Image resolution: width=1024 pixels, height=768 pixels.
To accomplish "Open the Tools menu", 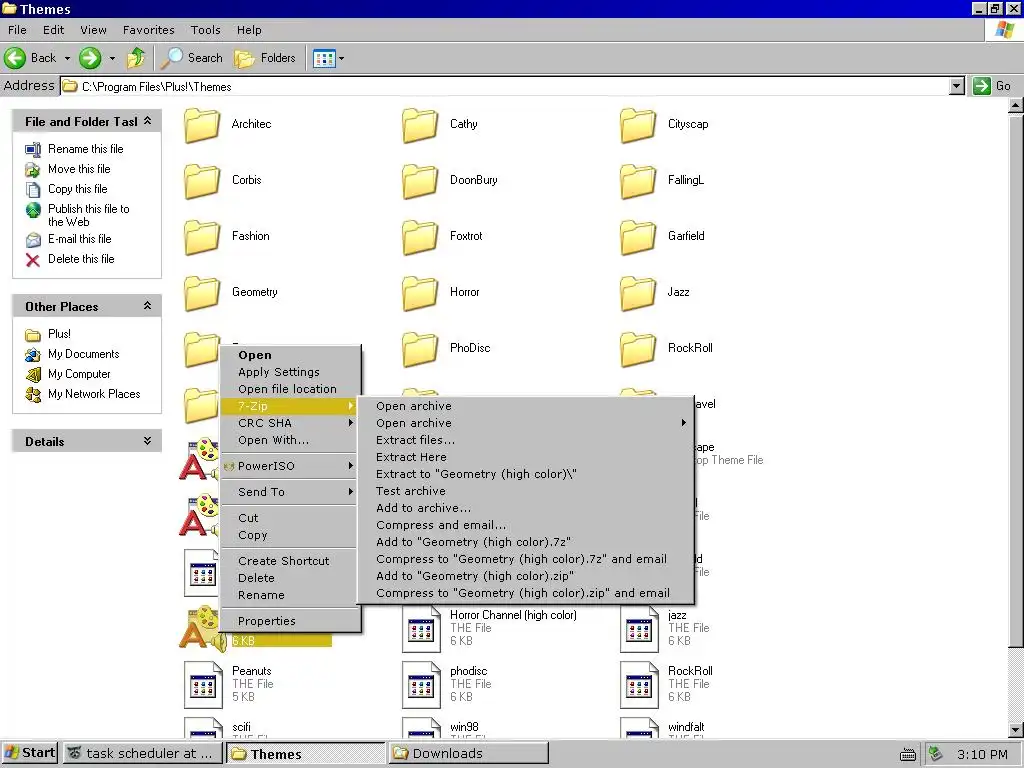I will click(206, 30).
